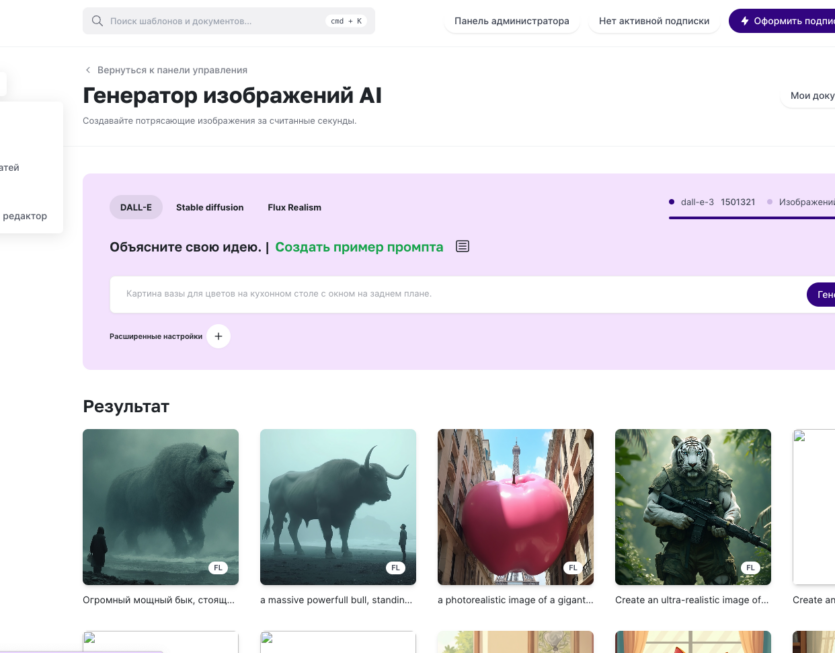Click the FL badge on the white tiger image

[748, 566]
